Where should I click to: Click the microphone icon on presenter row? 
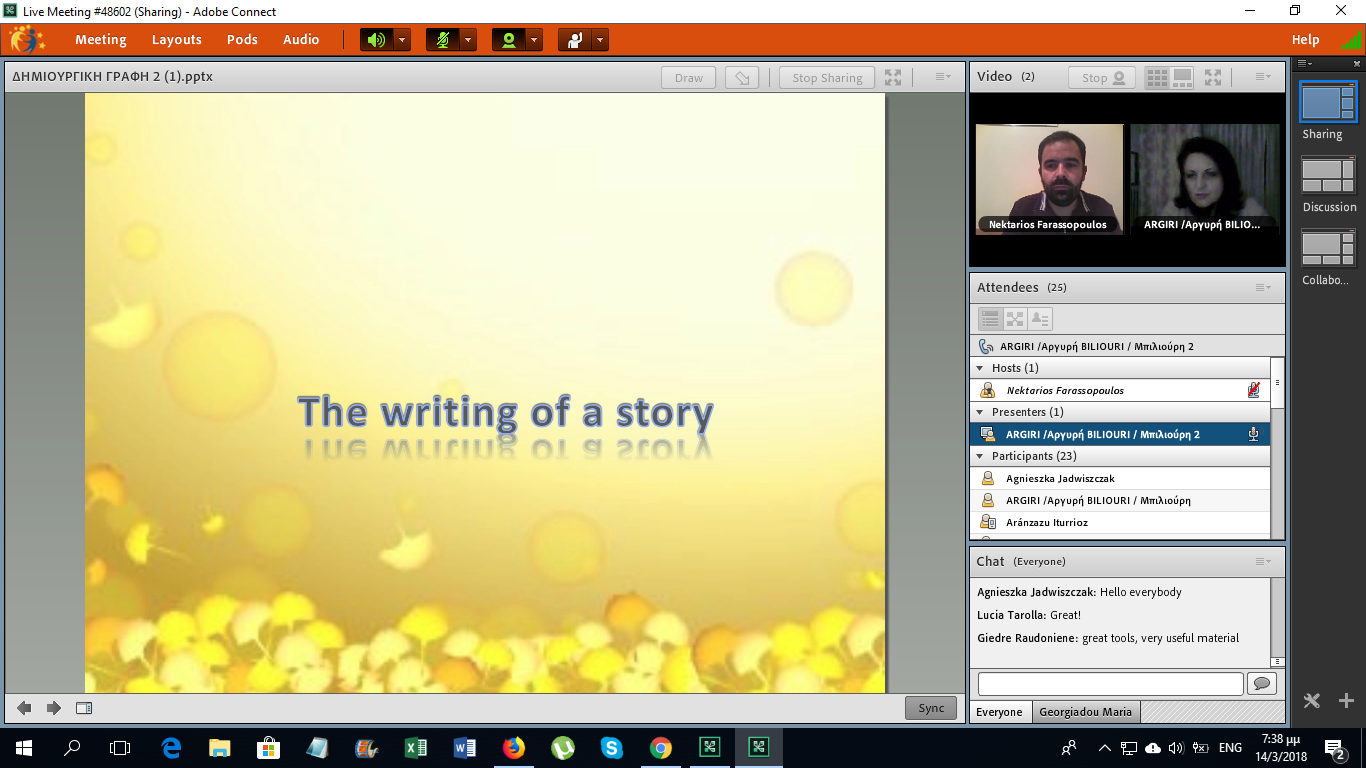pyautogui.click(x=1253, y=434)
